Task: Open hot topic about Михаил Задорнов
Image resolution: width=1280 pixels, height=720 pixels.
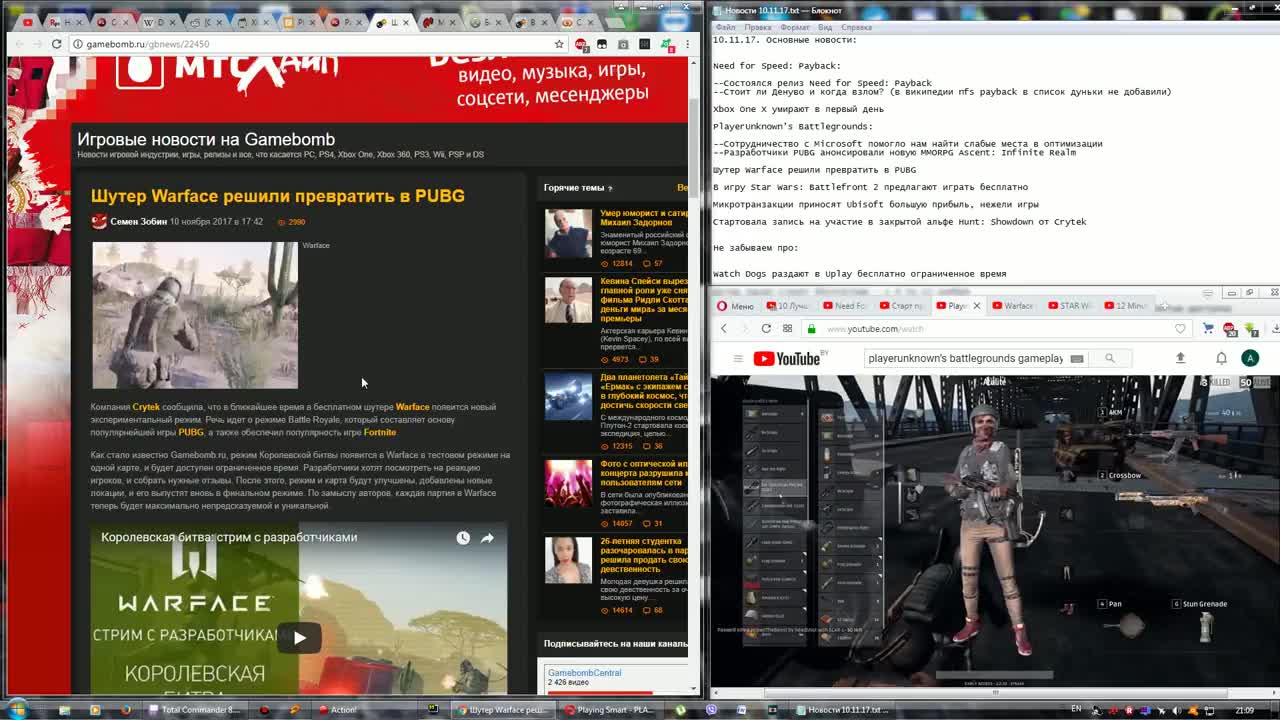Action: (x=644, y=217)
